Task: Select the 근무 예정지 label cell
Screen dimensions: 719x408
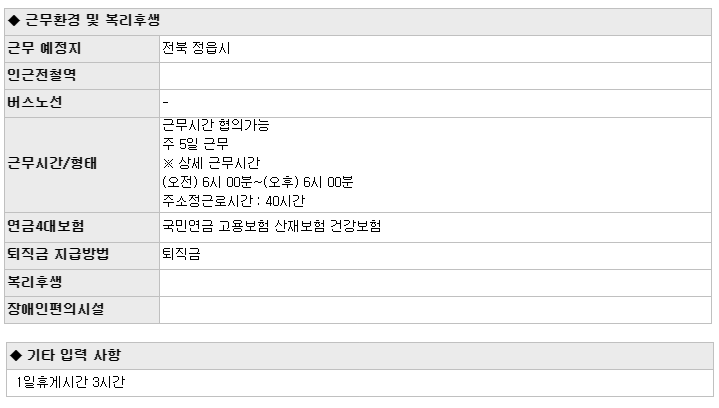Action: pos(82,49)
